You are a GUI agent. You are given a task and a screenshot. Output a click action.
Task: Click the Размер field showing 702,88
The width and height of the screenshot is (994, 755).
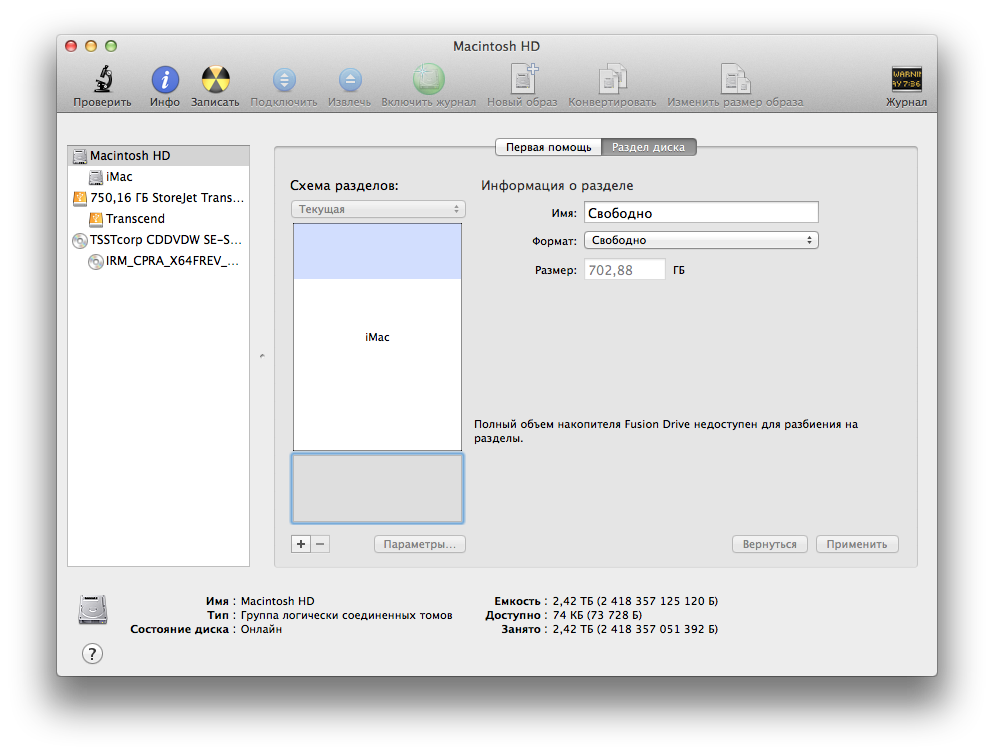(x=624, y=270)
